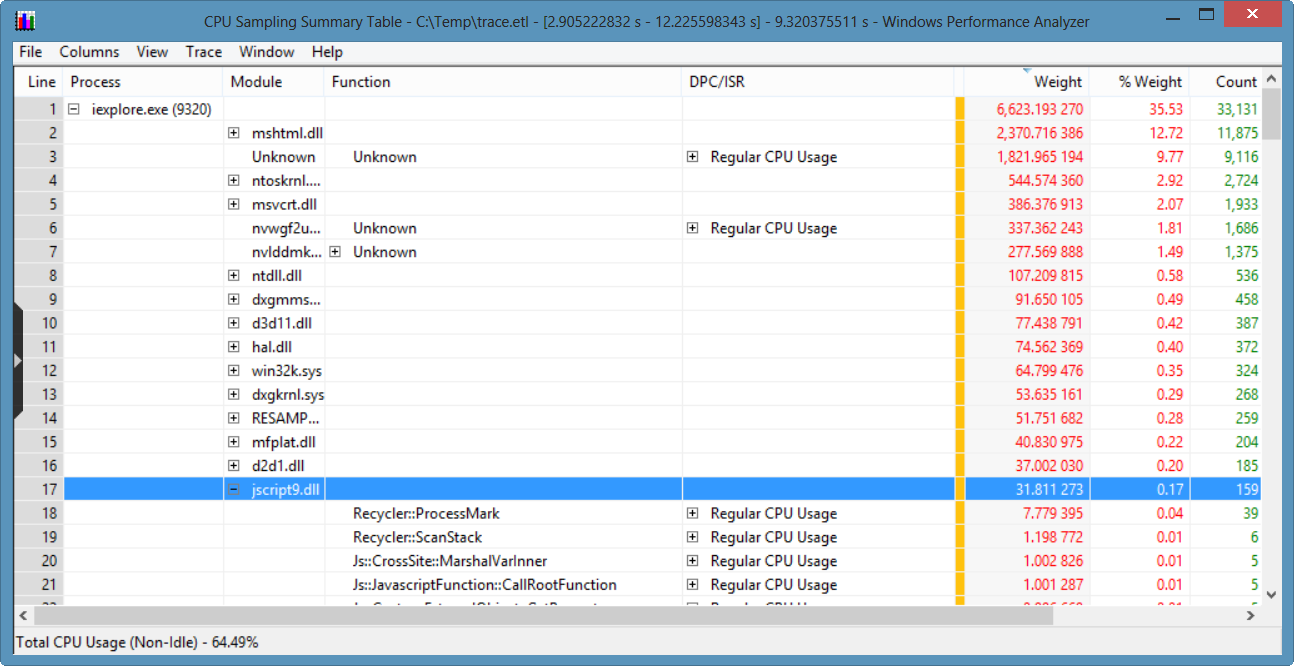
Task: Click the Windows Performance Analyzer app icon
Action: pos(25,20)
